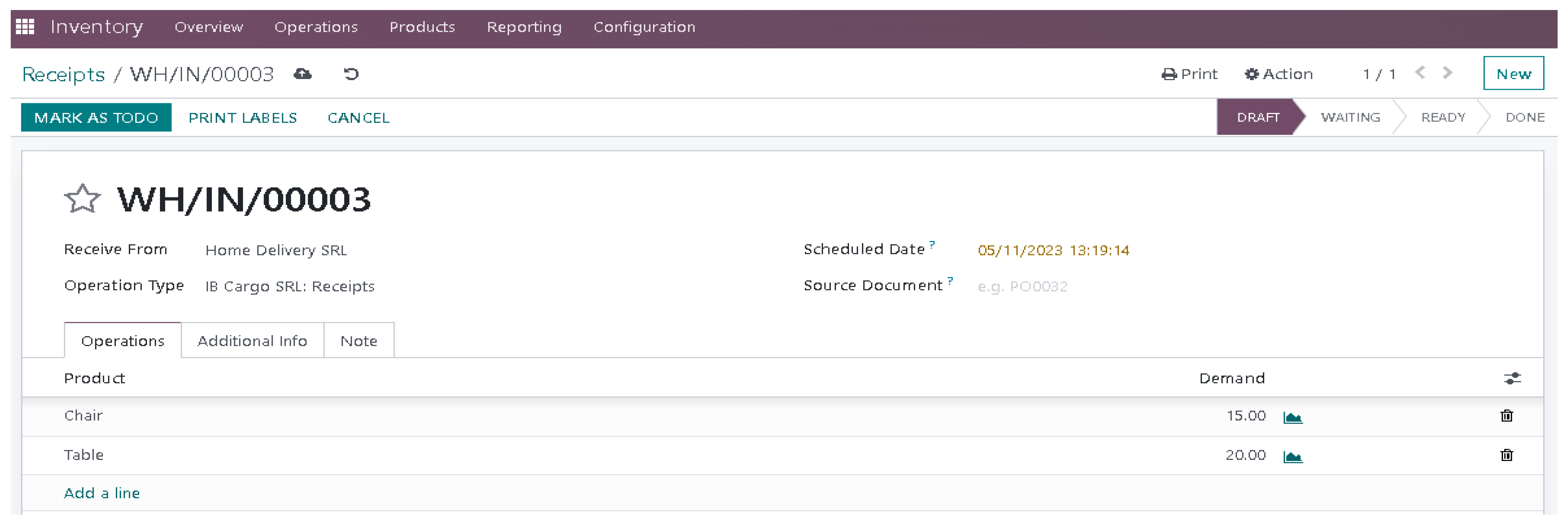Image resolution: width=1568 pixels, height=526 pixels.
Task: Open the Operations menu in navbar
Action: tap(316, 27)
